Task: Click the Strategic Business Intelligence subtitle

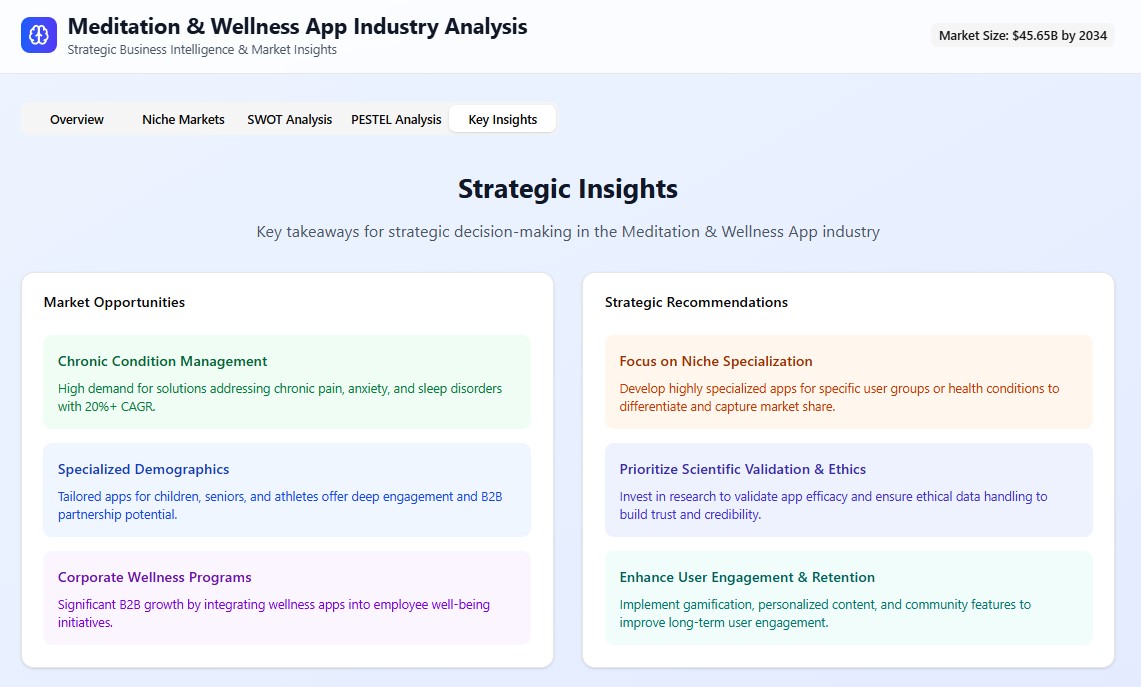Action: click(x=202, y=50)
